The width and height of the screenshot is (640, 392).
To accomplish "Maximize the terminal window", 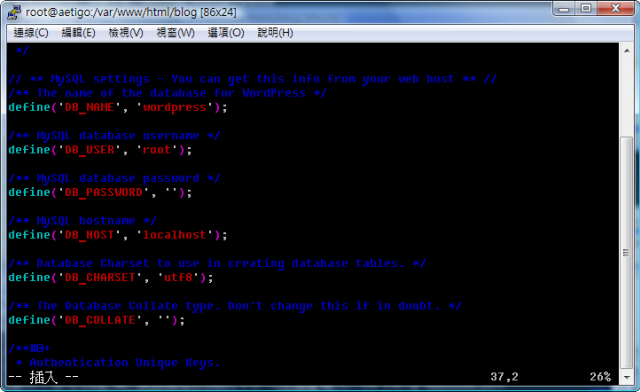I will click(586, 9).
